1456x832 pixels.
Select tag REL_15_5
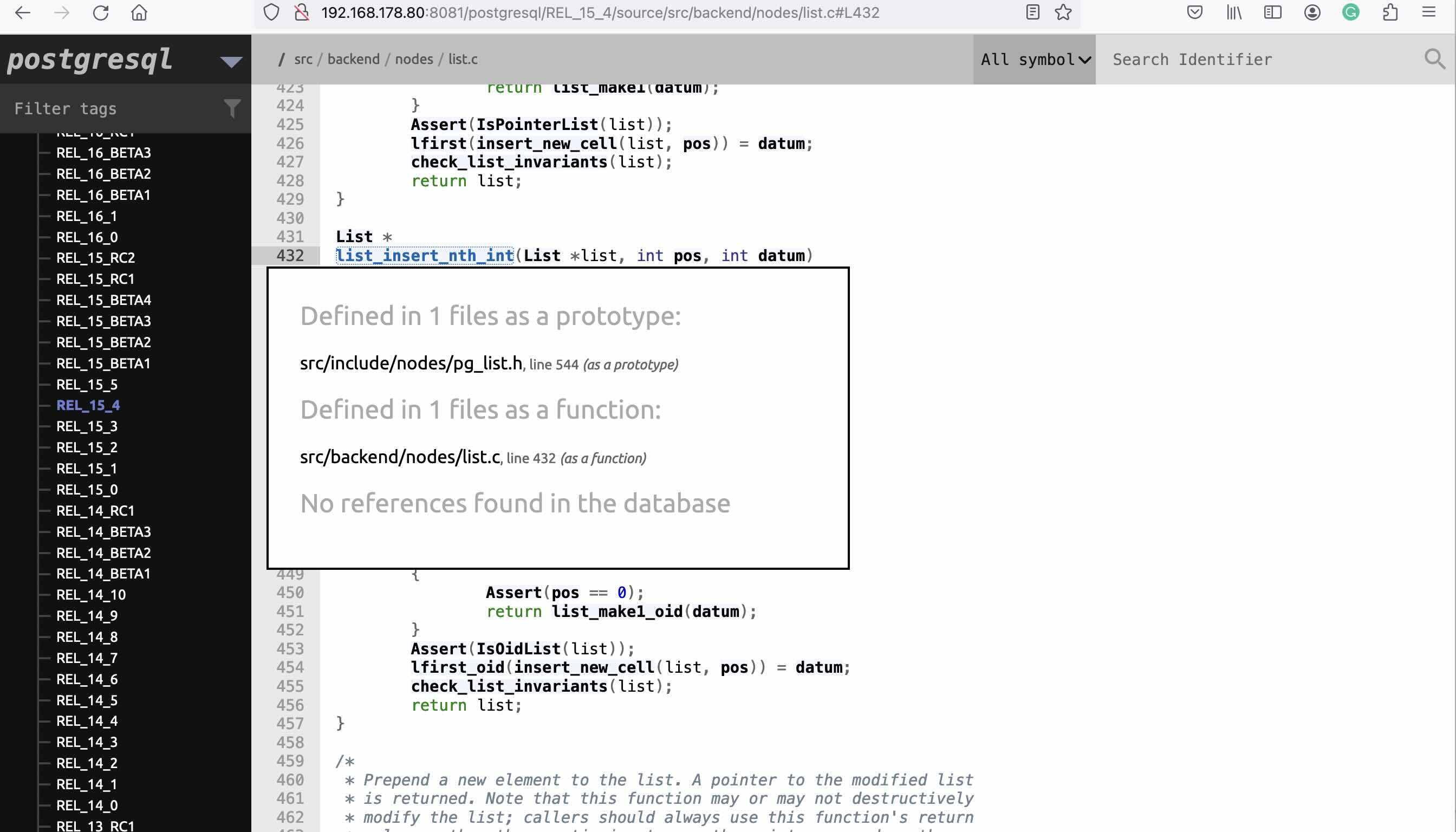click(x=87, y=385)
